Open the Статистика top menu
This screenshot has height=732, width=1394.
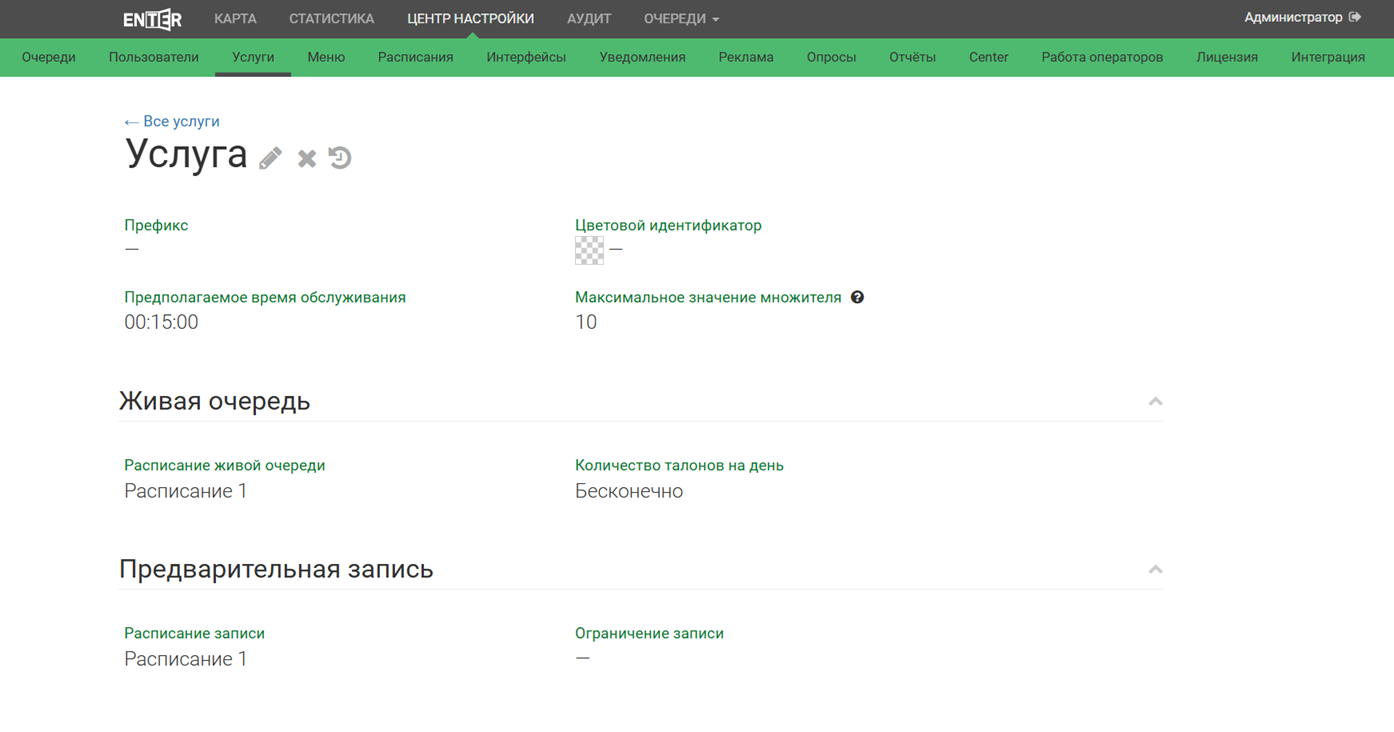point(331,19)
